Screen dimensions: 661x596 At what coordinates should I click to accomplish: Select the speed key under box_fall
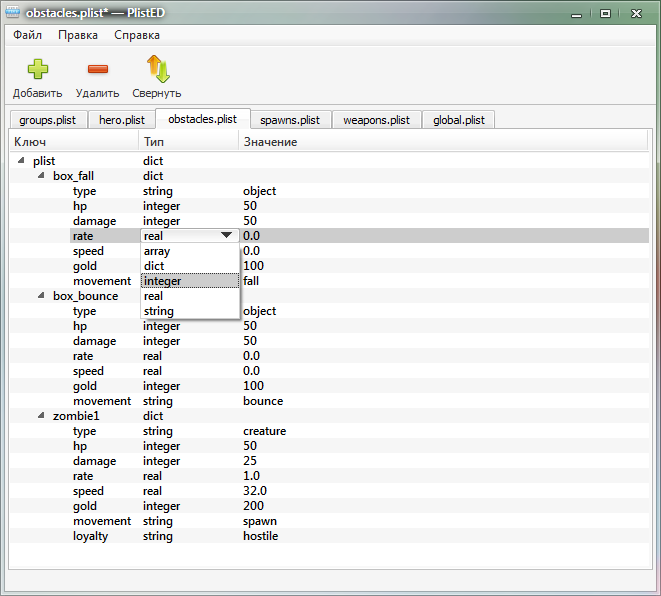(88, 251)
